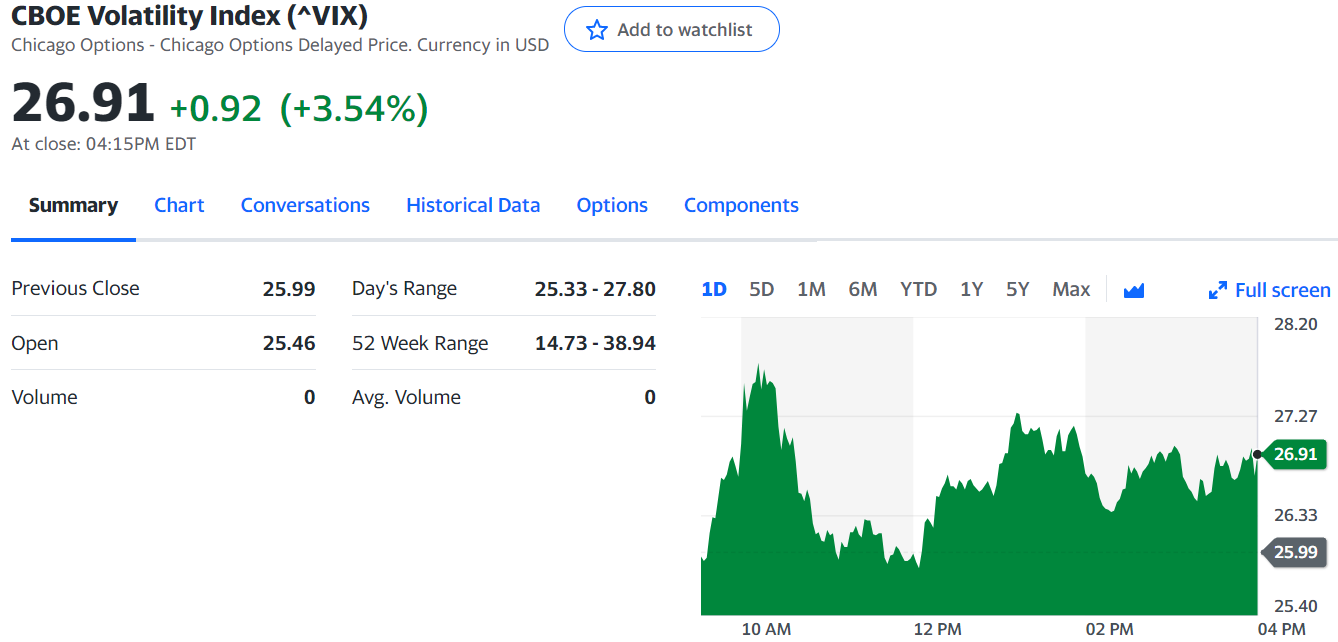Click the Chicago Options Delayed Price subtitle

point(280,45)
